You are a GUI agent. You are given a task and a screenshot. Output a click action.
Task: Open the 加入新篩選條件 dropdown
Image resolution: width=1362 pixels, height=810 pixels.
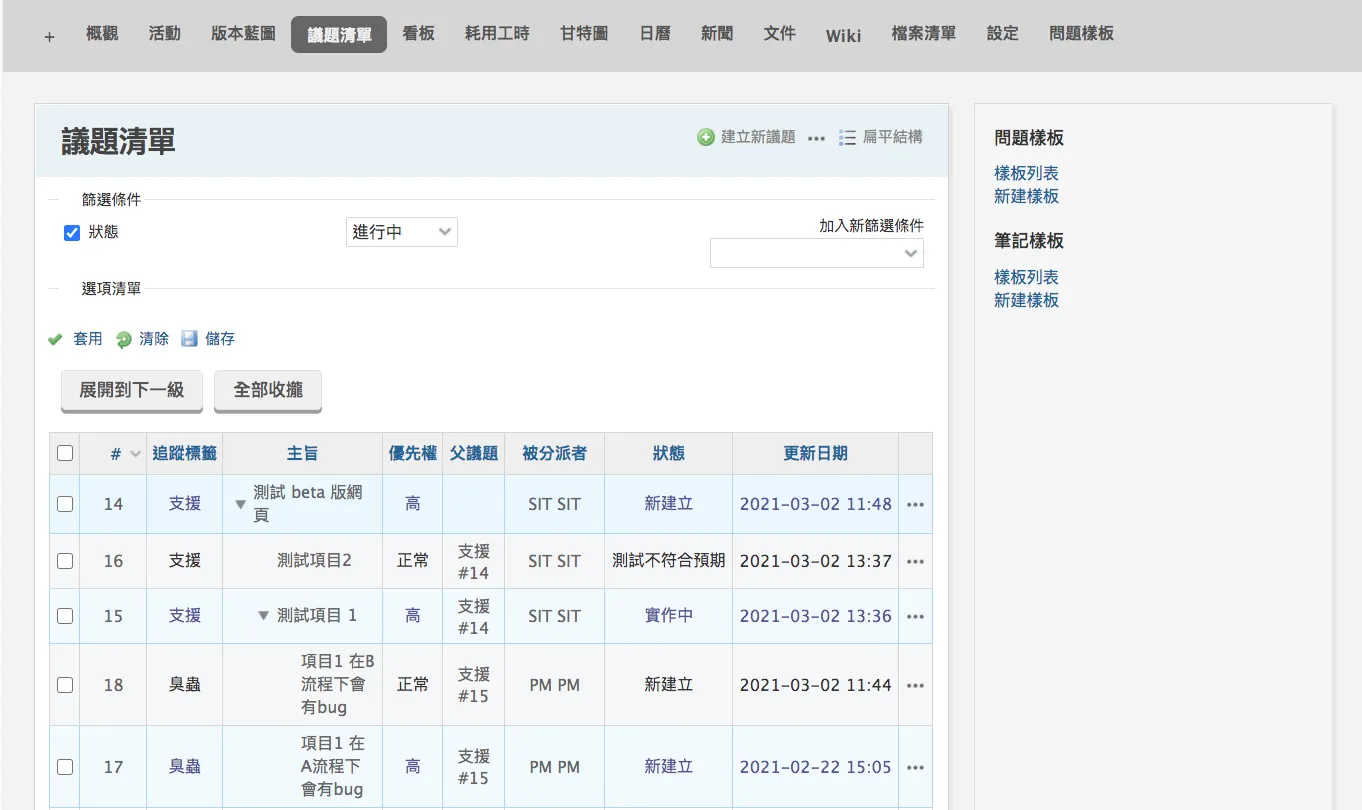[x=817, y=253]
